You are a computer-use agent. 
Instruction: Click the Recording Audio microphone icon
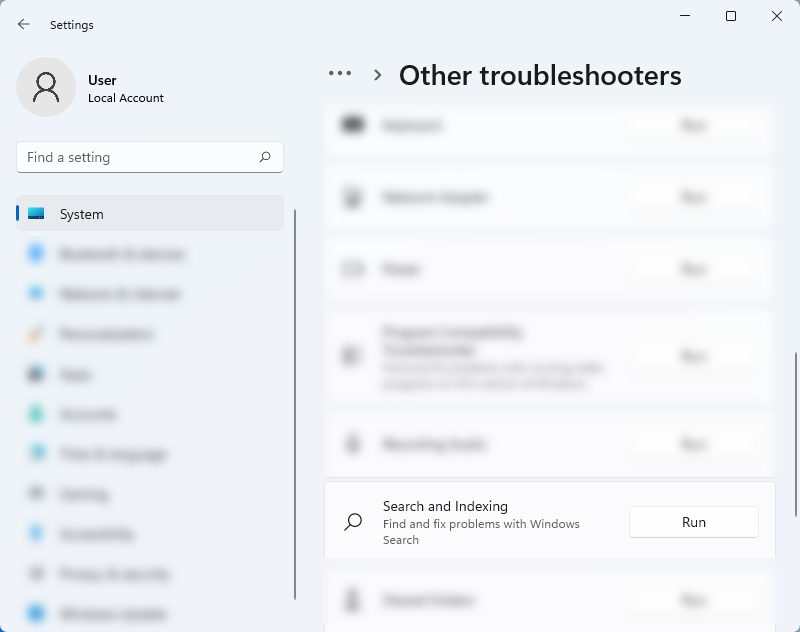coord(352,443)
